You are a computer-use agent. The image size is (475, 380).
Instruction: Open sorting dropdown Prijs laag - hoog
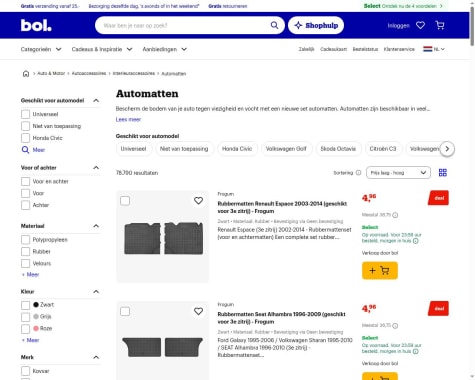pyautogui.click(x=398, y=173)
